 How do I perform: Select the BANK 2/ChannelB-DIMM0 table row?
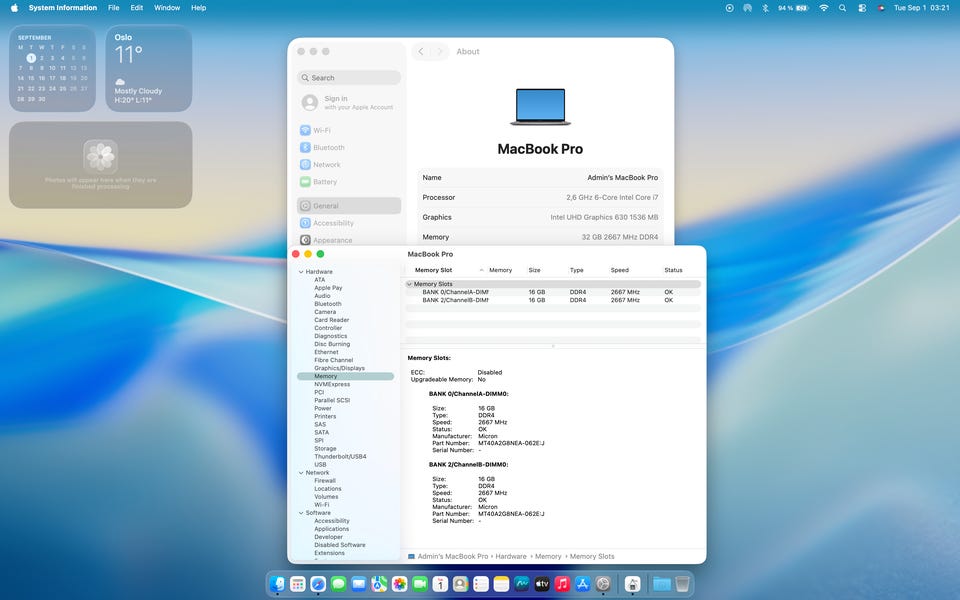point(553,301)
